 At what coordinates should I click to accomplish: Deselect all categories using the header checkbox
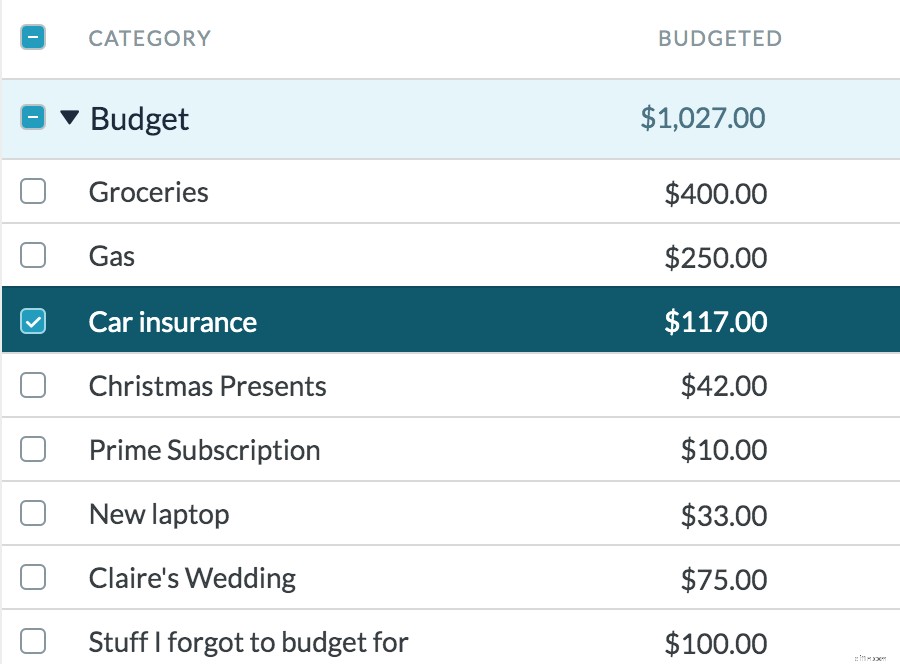coord(33,37)
